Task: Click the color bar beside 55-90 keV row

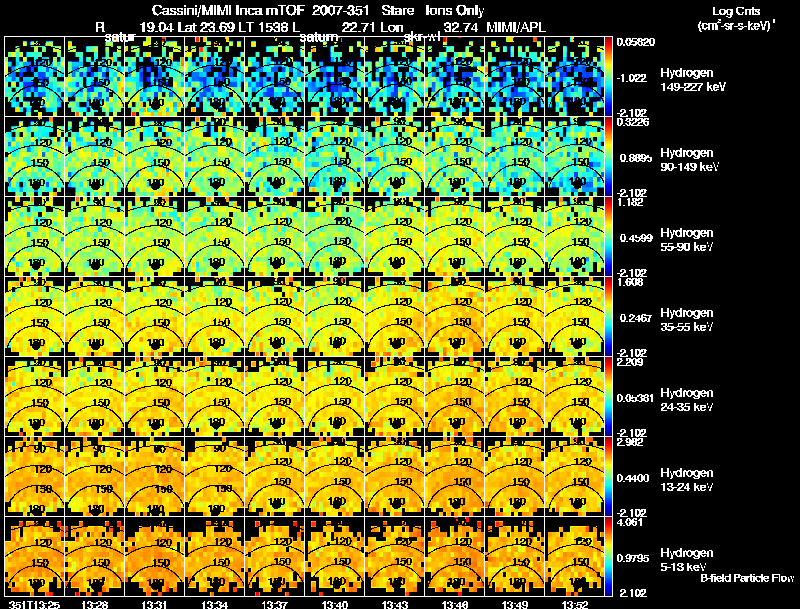Action: (608, 236)
